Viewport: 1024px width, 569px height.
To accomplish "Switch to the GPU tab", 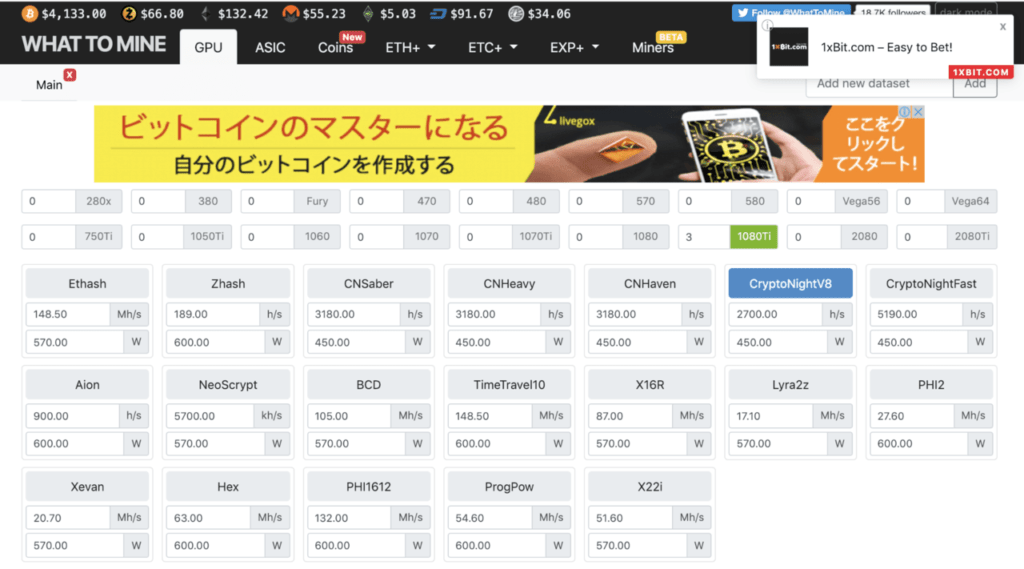I will click(x=208, y=47).
